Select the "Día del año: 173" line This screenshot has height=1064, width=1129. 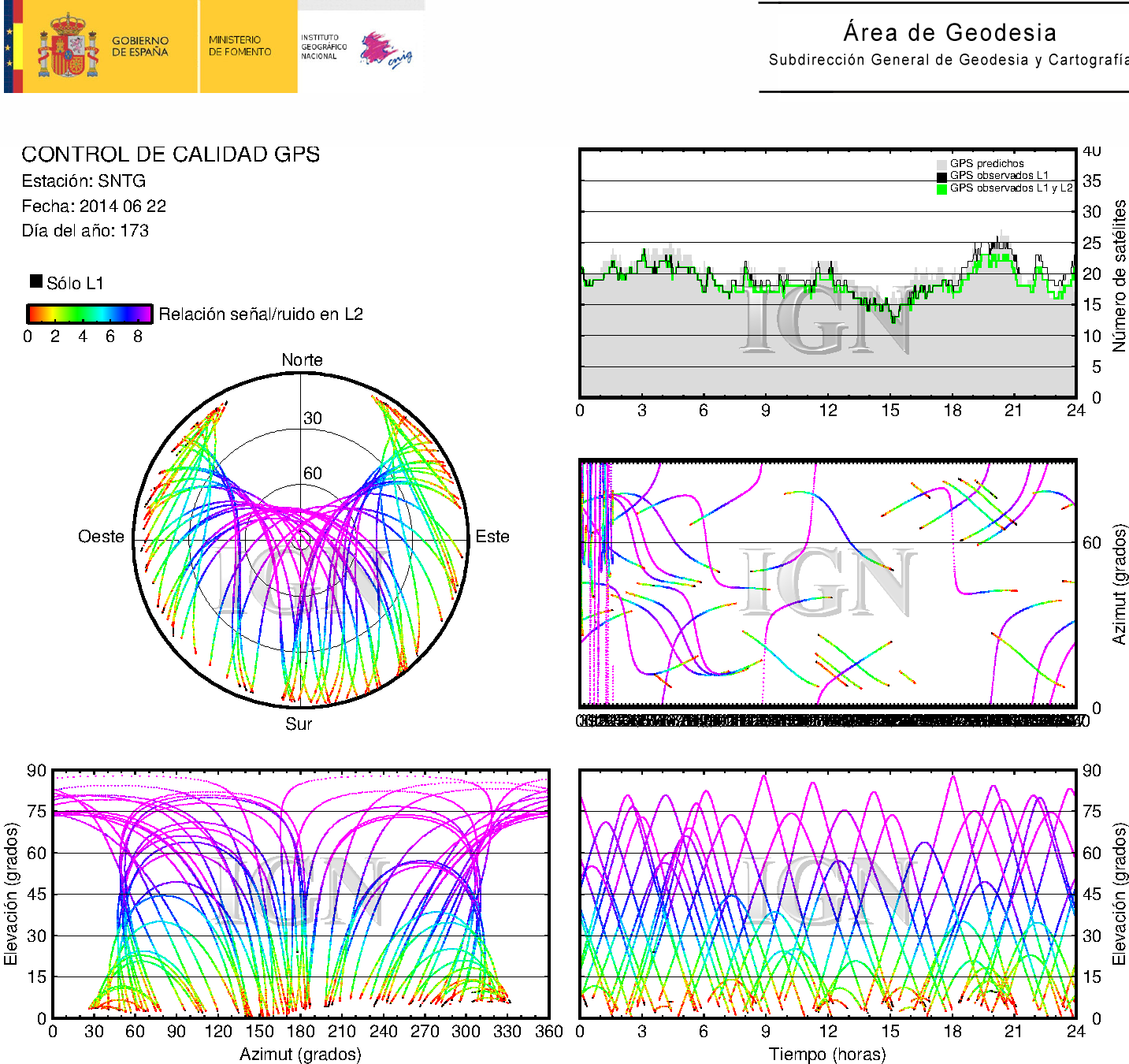pos(85,230)
